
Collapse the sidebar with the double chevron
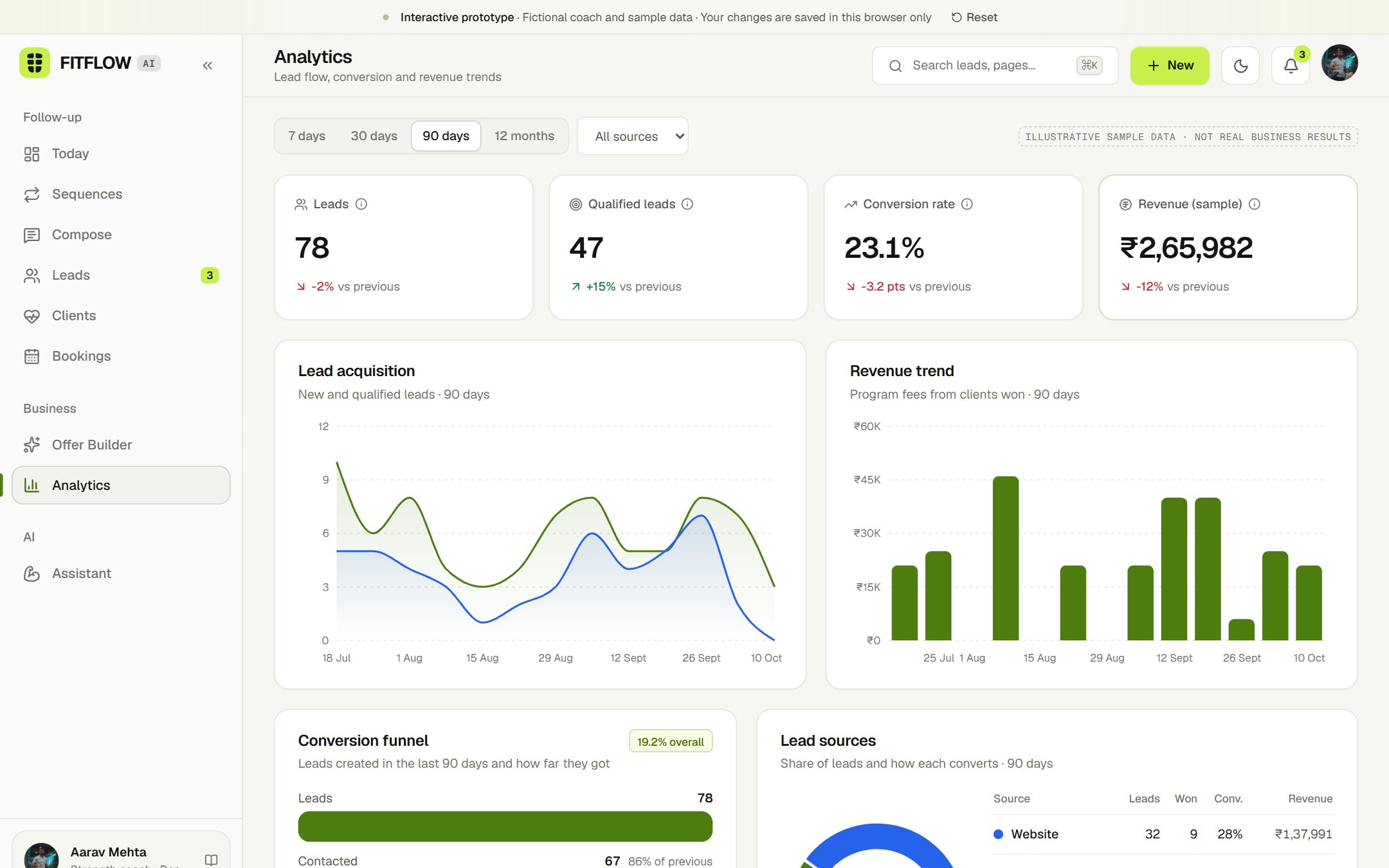(207, 66)
